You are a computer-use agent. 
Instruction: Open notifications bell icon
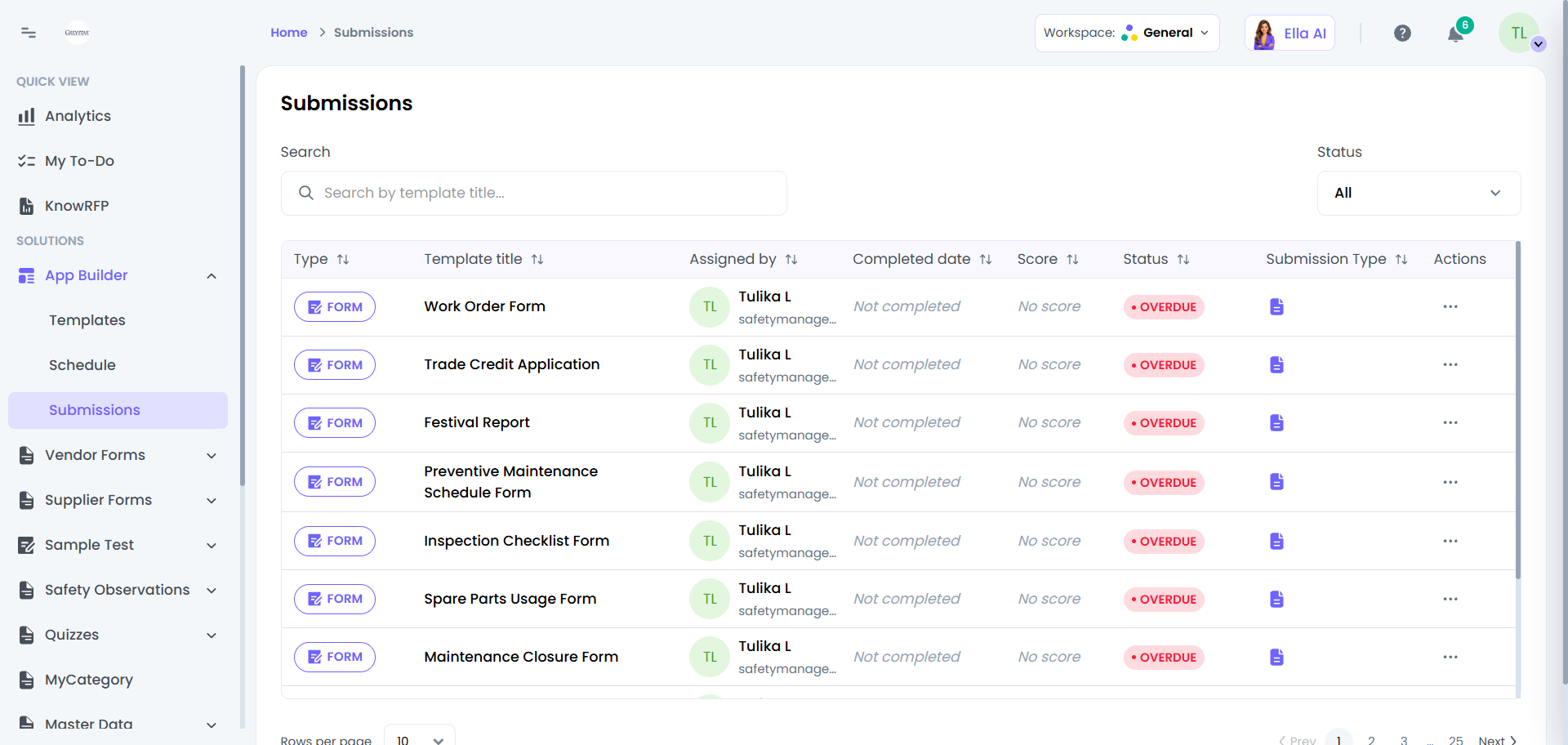click(1455, 33)
